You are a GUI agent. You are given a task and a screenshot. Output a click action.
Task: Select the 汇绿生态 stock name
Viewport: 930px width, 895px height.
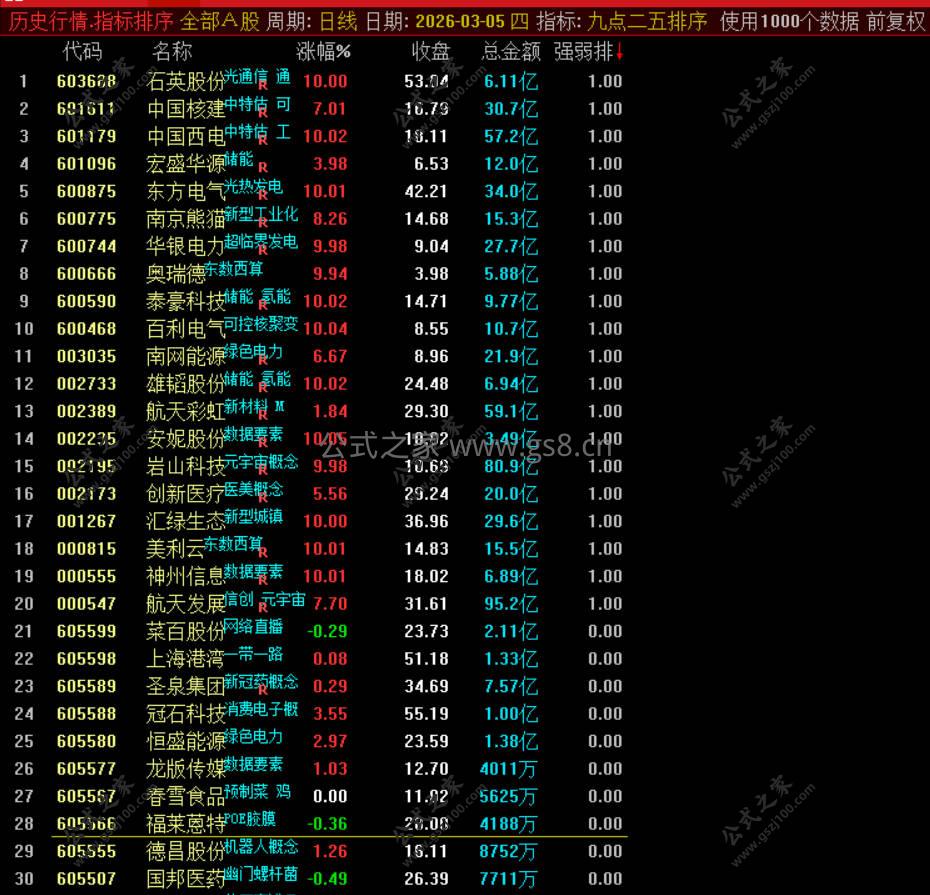tap(186, 521)
